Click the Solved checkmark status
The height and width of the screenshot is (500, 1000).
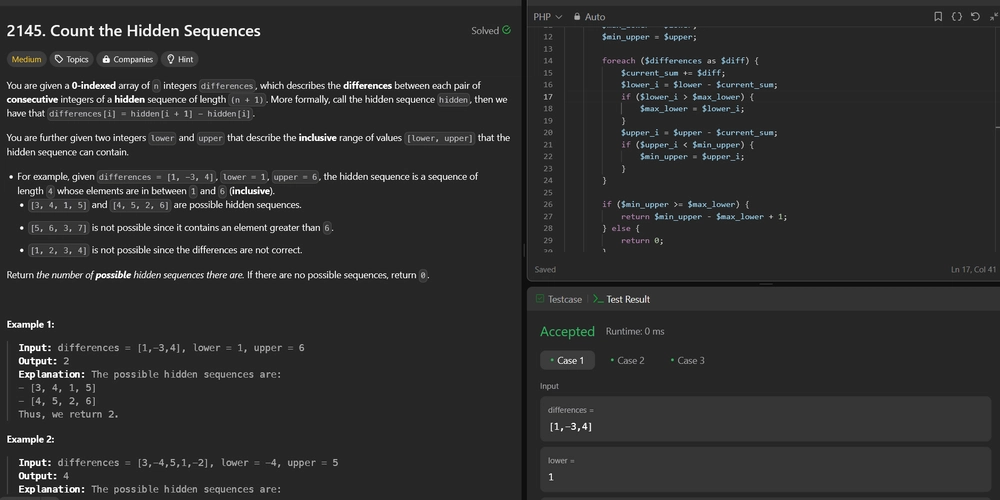(490, 30)
